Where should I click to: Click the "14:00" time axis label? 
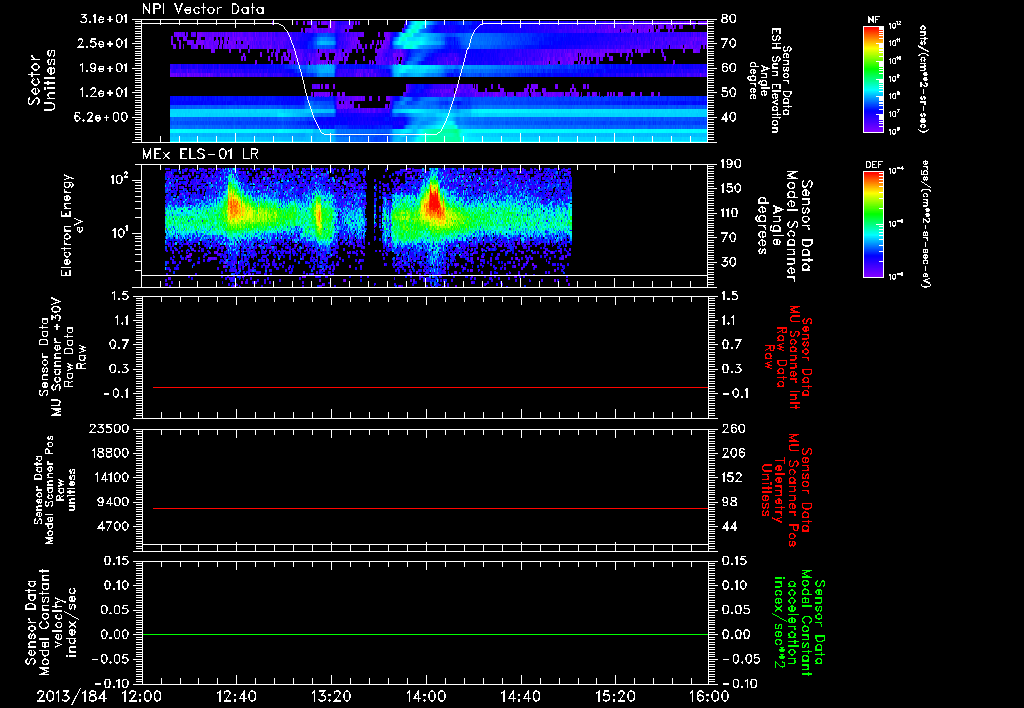point(426,696)
